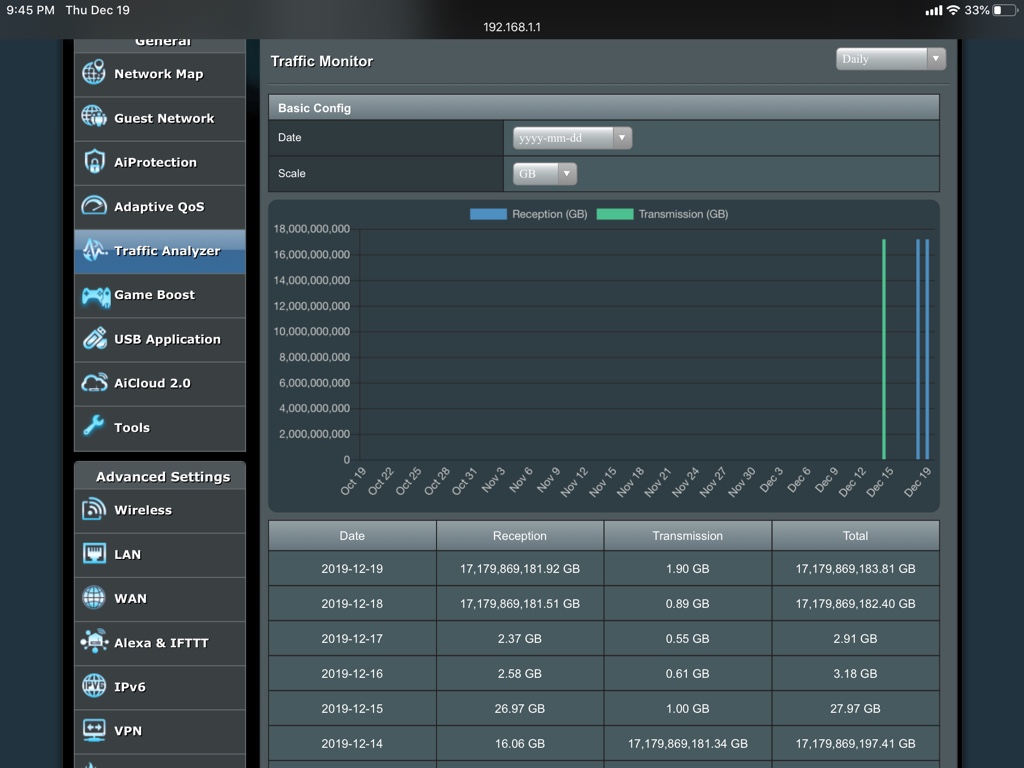Click the Guest Network icon
Viewport: 1024px width, 768px height.
(94, 117)
